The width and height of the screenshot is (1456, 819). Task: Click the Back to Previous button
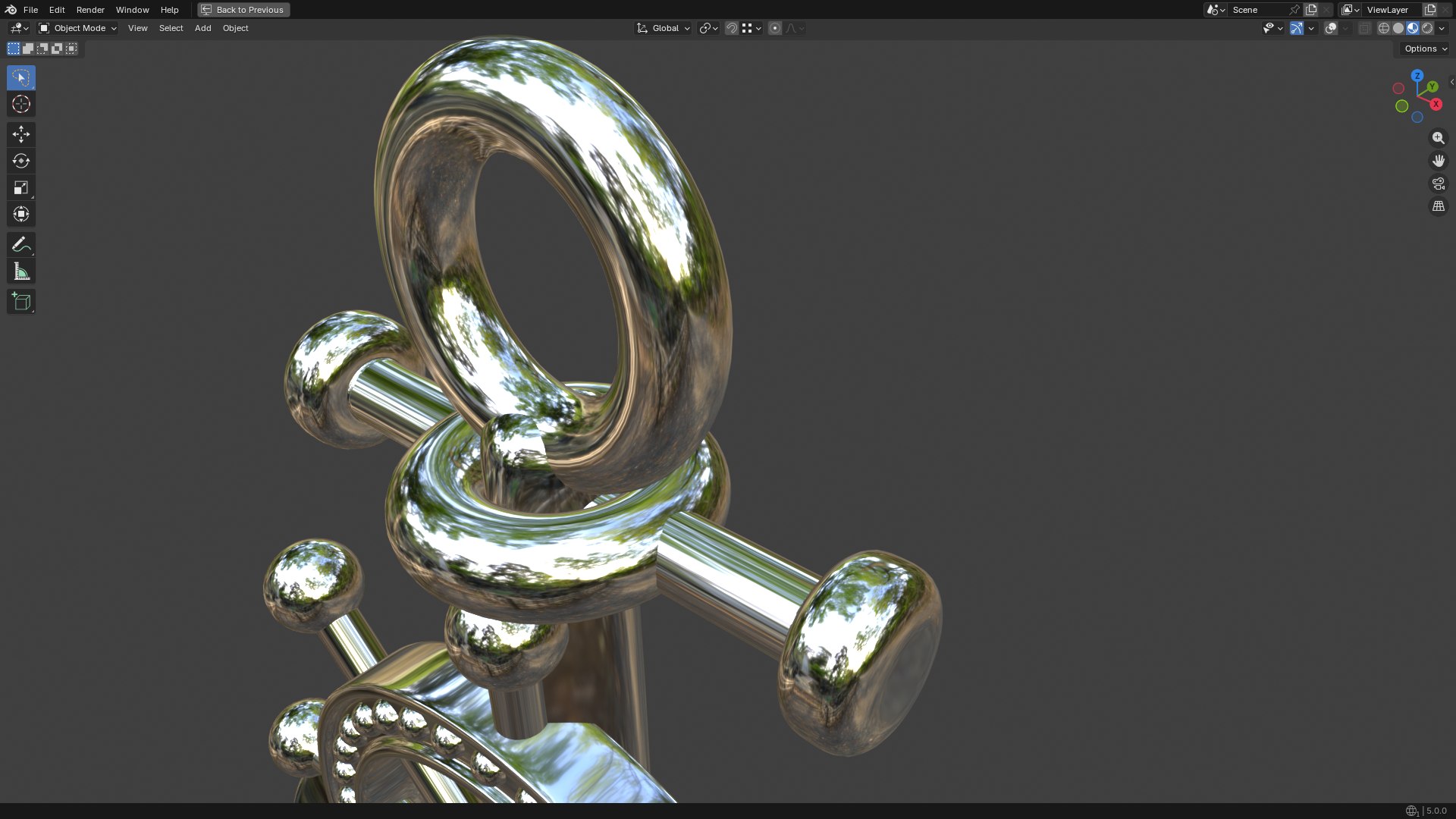click(243, 10)
